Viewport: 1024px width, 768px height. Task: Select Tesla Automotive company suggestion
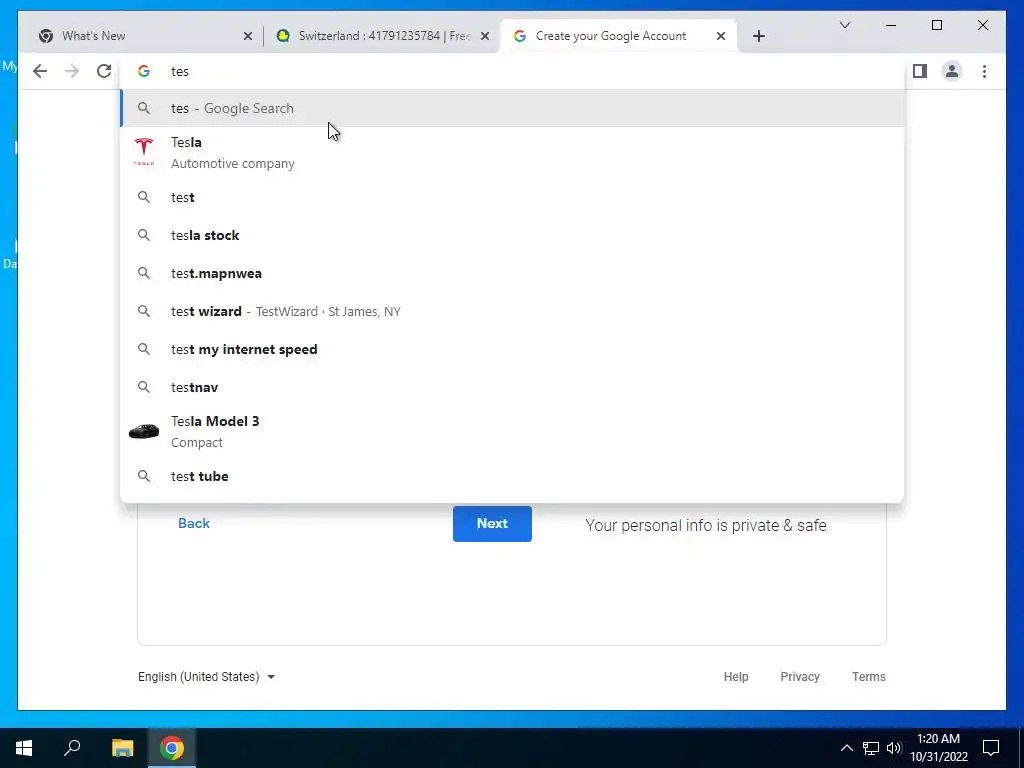tap(512, 153)
